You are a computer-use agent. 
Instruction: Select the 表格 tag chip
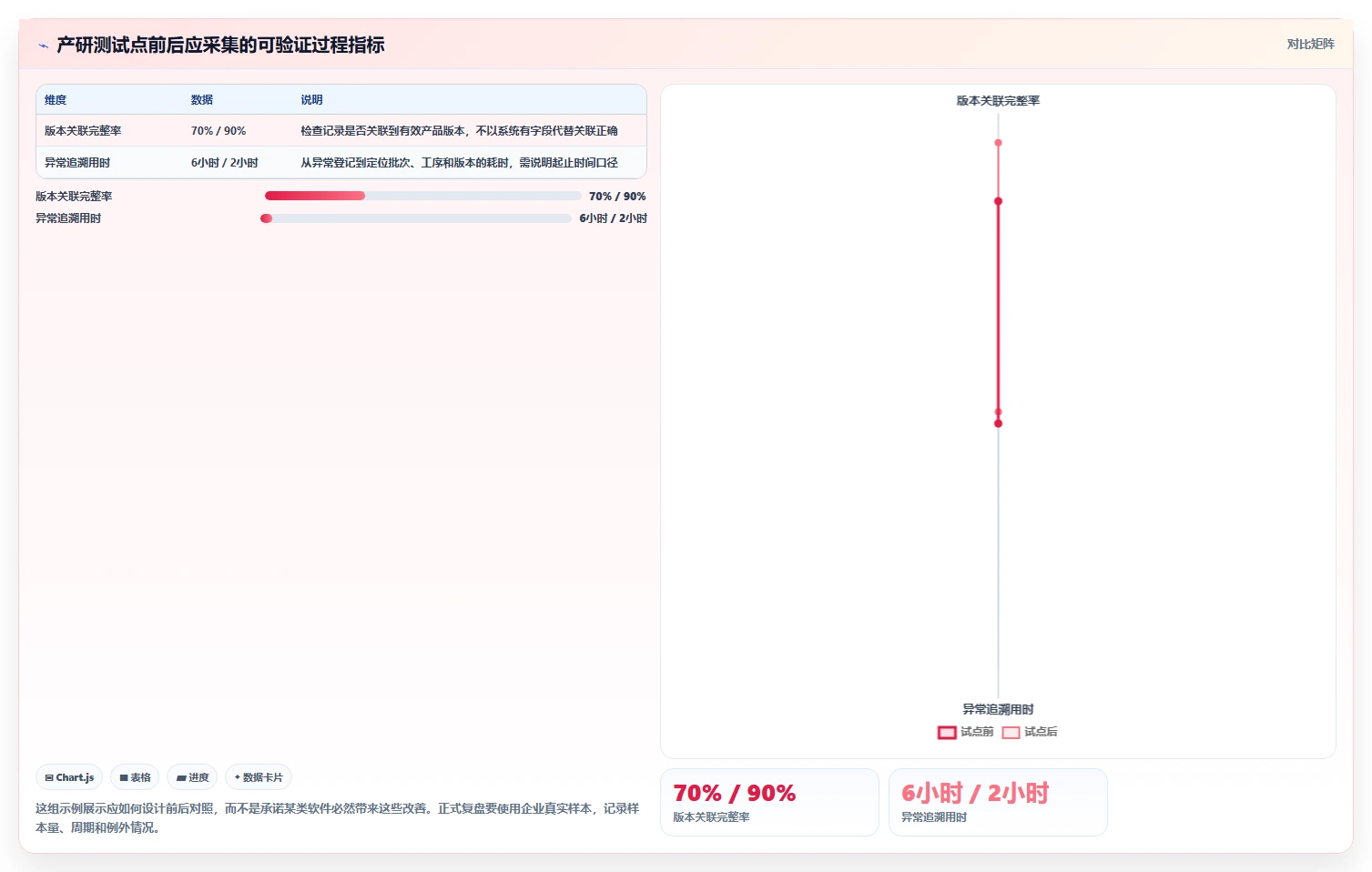[135, 777]
